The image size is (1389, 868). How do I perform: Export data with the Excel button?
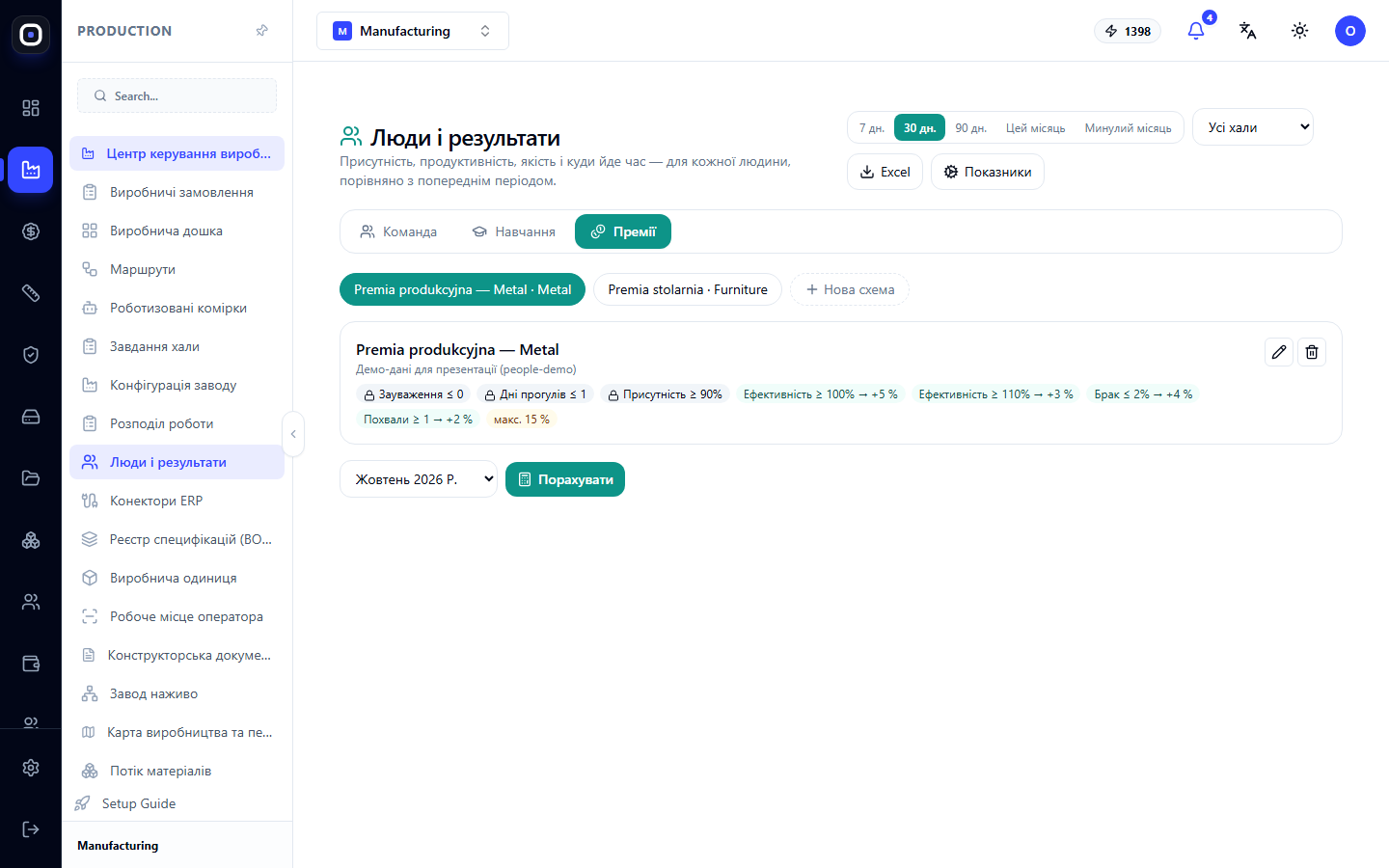[885, 172]
